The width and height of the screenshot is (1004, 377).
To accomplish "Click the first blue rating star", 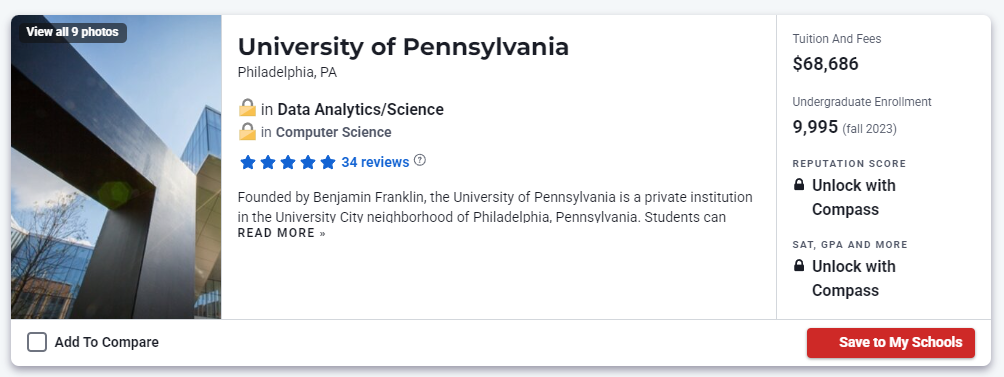I will tap(248, 162).
